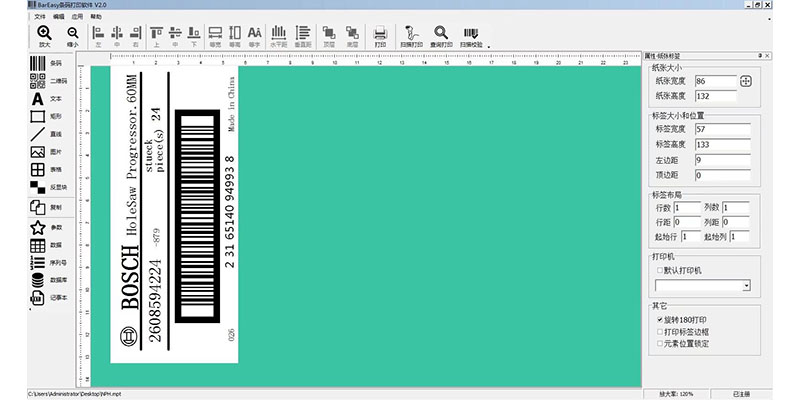The height and width of the screenshot is (400, 800).
Task: Click the column count (列数) field
Action: click(735, 208)
